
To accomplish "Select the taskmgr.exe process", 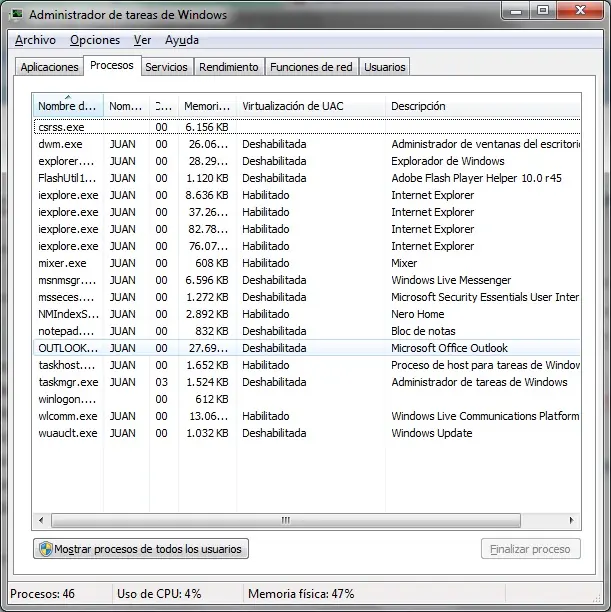I will (x=307, y=382).
